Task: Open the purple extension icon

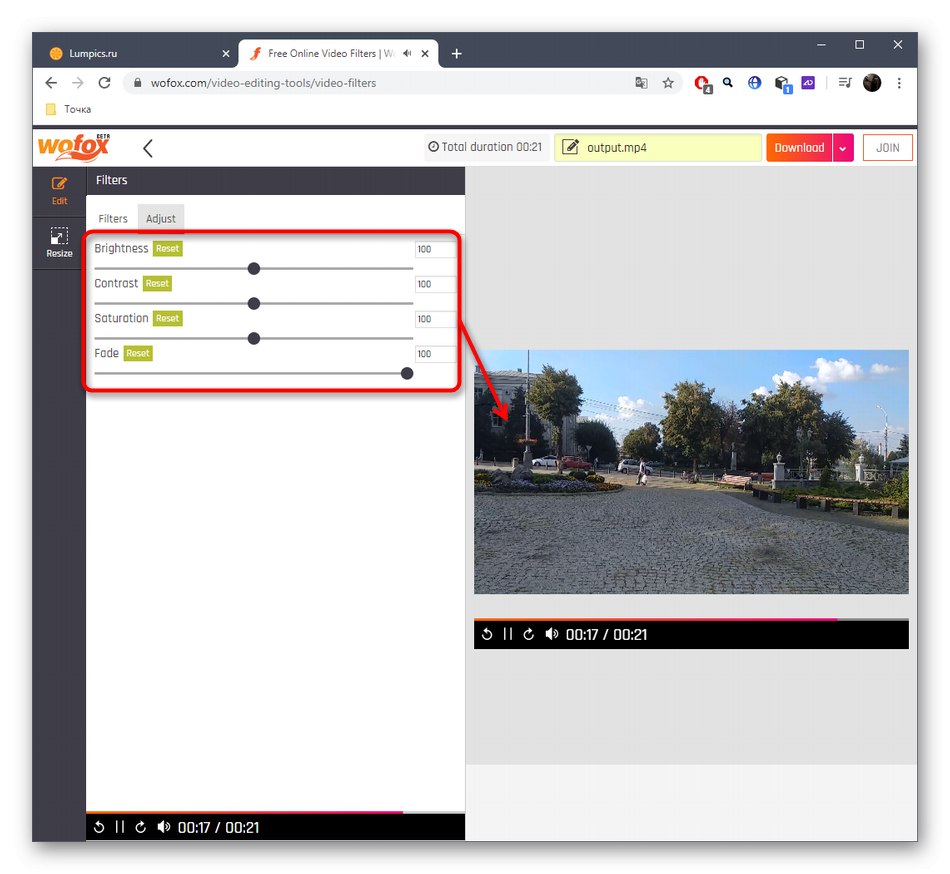Action: click(808, 82)
